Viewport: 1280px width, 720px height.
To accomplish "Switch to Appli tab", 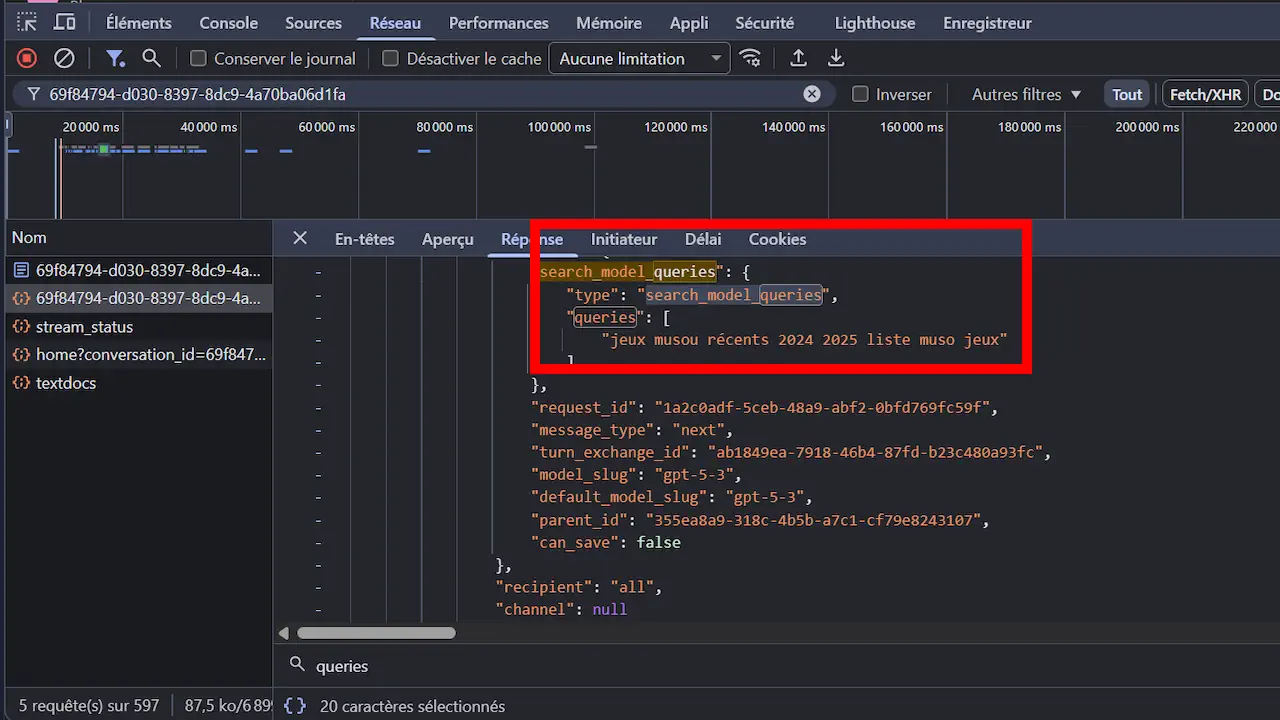I will [689, 23].
